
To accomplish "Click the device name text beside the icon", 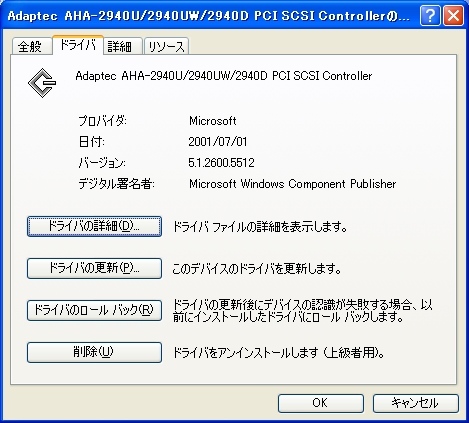I will tap(224, 76).
